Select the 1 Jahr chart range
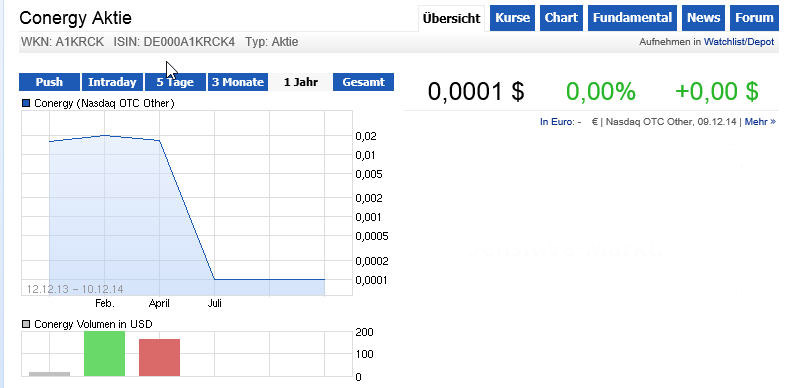The width and height of the screenshot is (785, 388). (300, 82)
